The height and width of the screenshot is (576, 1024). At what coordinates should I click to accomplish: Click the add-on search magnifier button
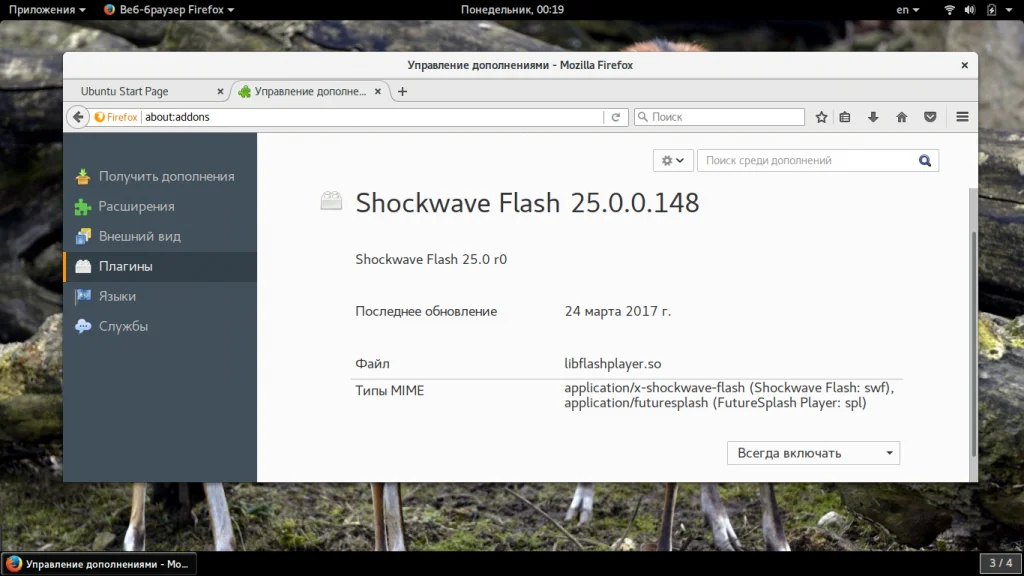[x=925, y=160]
